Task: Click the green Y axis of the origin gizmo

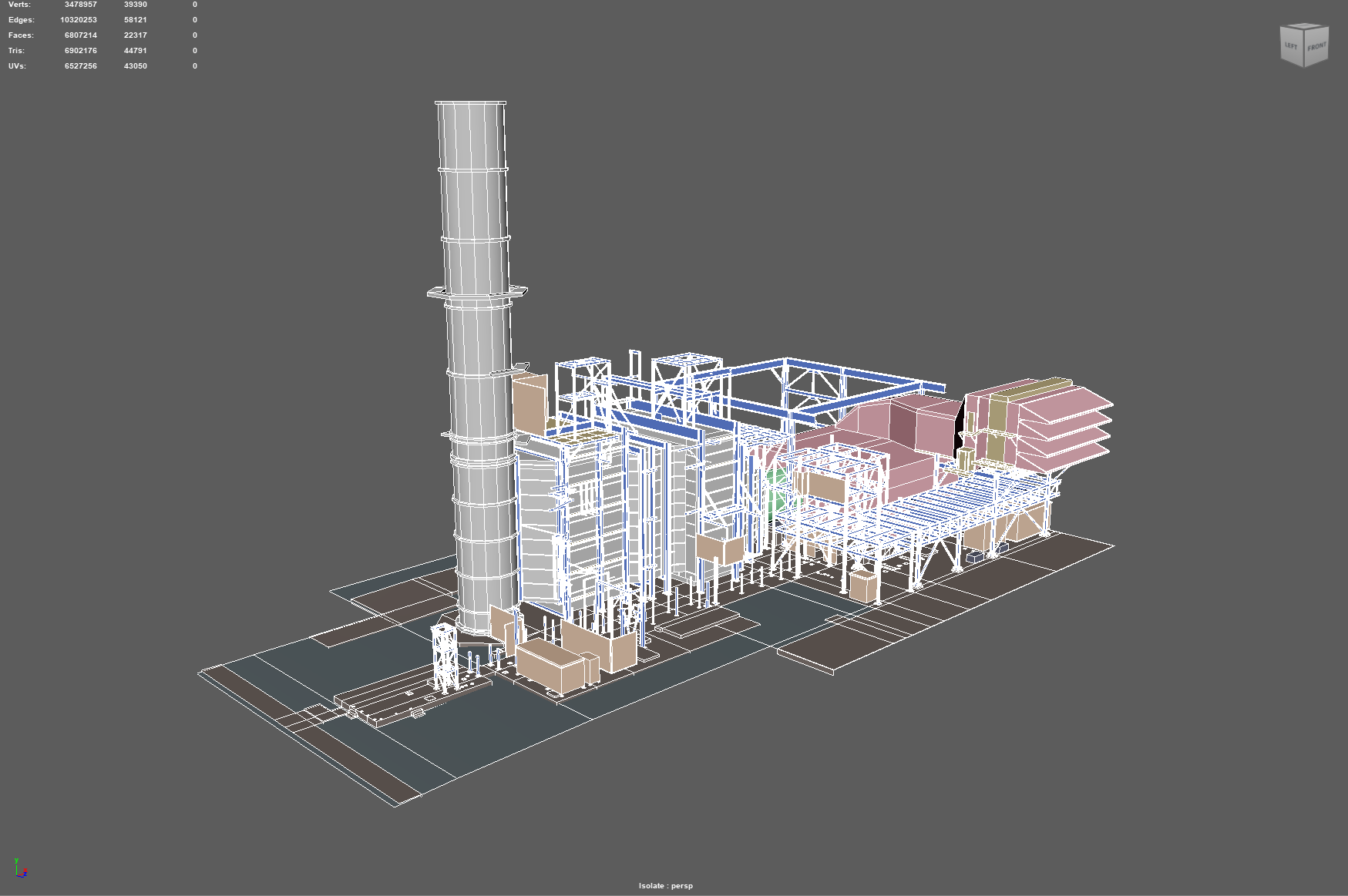Action: click(16, 871)
